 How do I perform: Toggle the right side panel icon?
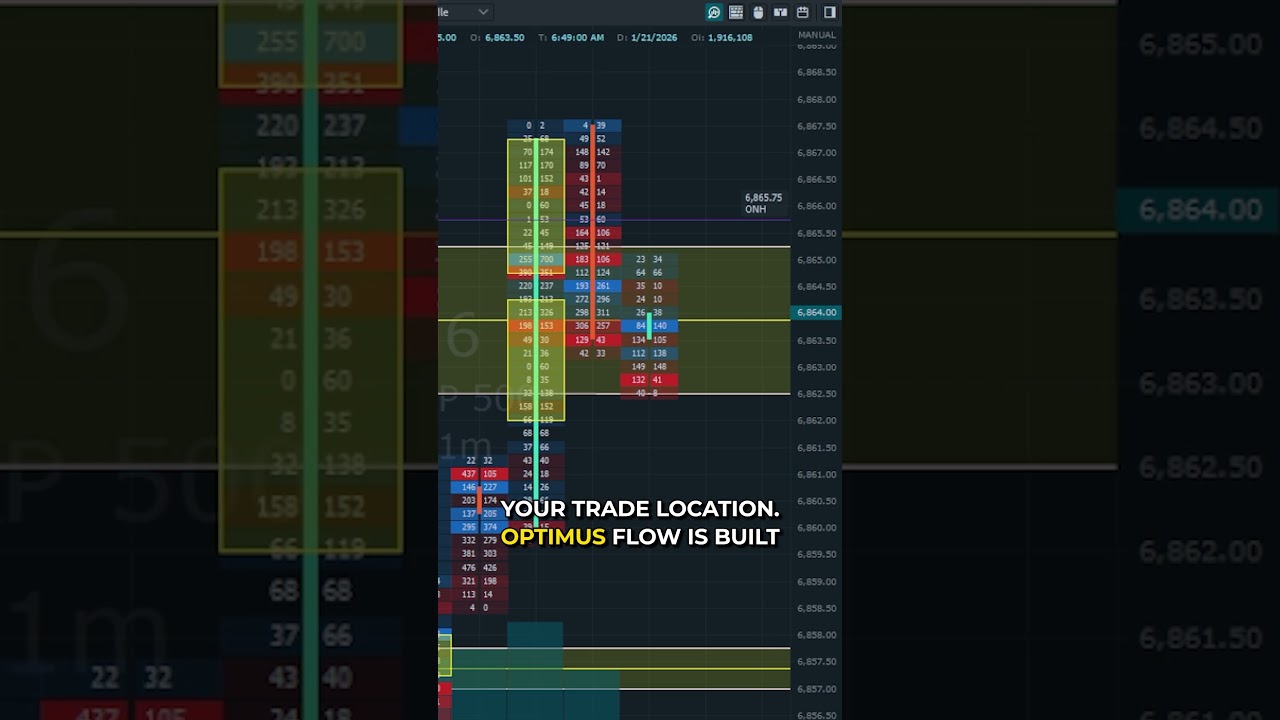tap(829, 12)
